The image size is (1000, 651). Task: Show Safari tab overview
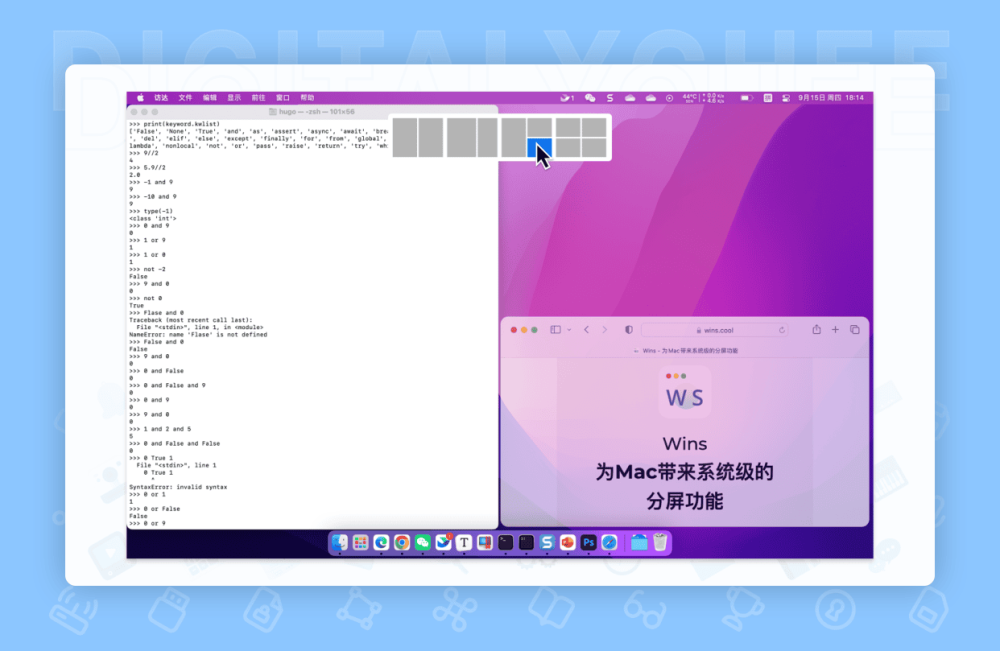point(855,330)
